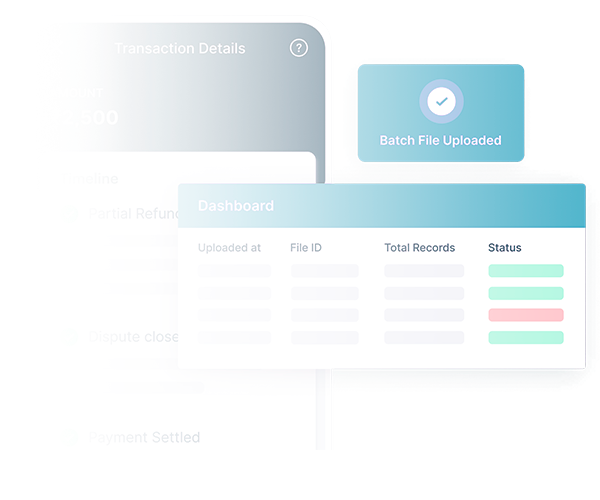Open the Dispute close timeline entry

(x=131, y=337)
